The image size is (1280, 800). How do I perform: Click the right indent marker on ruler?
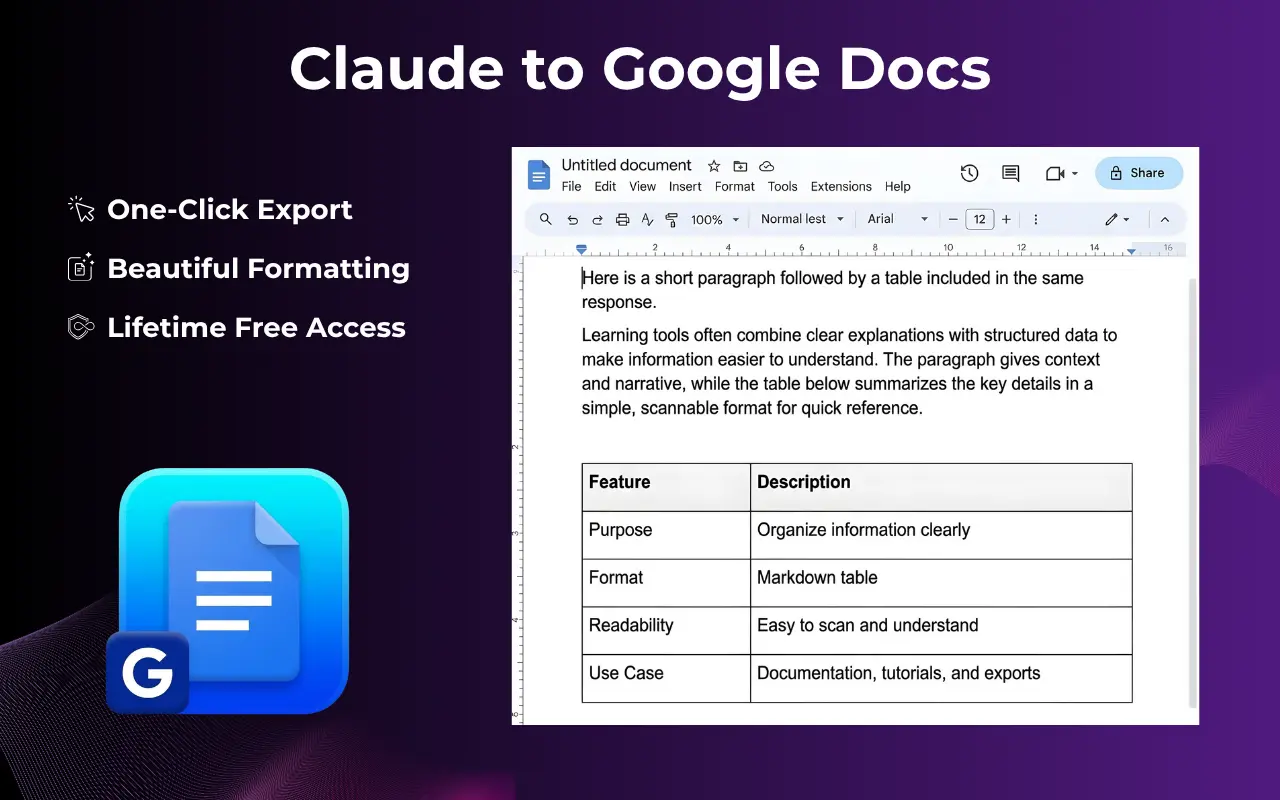point(1131,251)
